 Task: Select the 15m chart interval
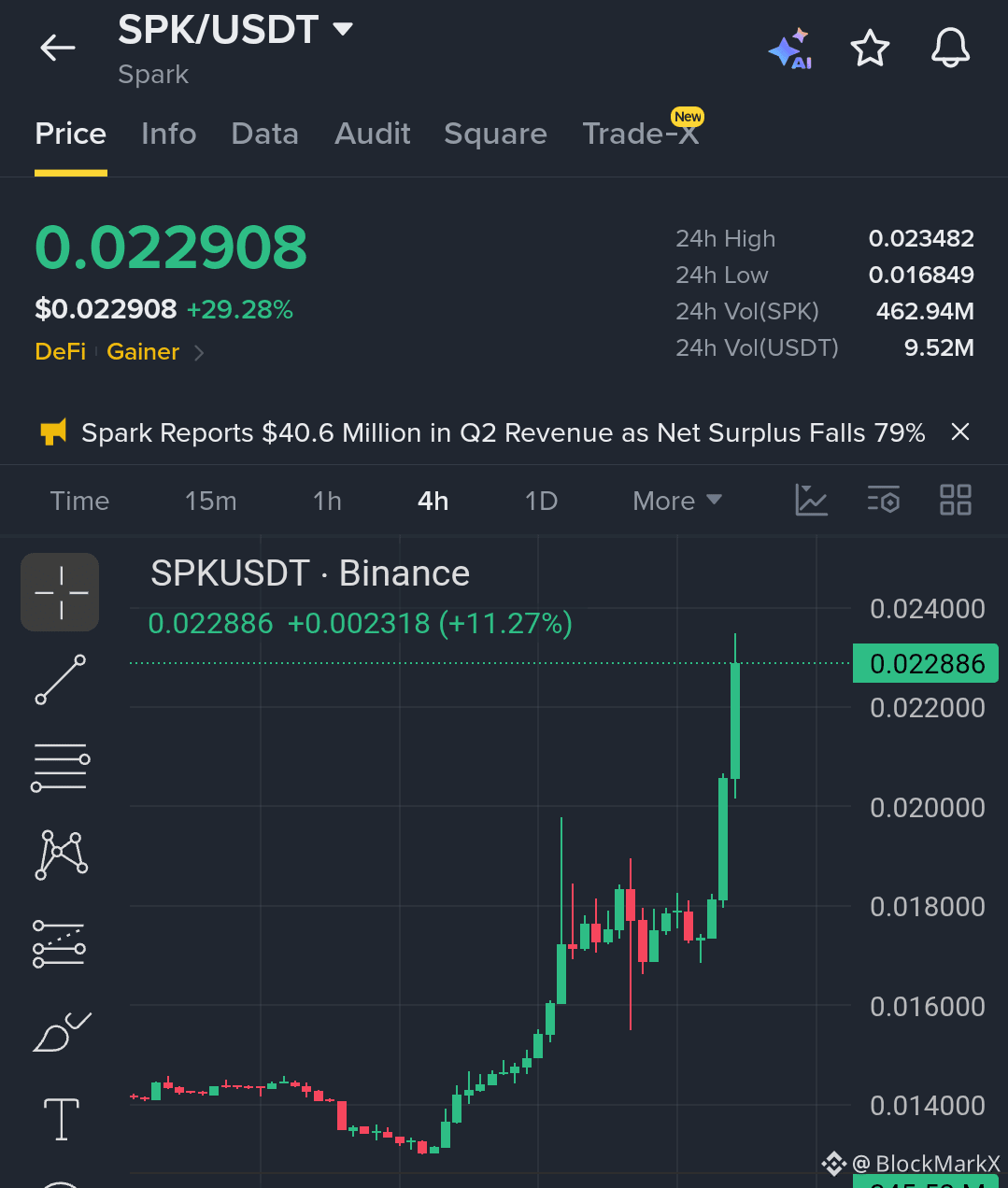point(210,502)
